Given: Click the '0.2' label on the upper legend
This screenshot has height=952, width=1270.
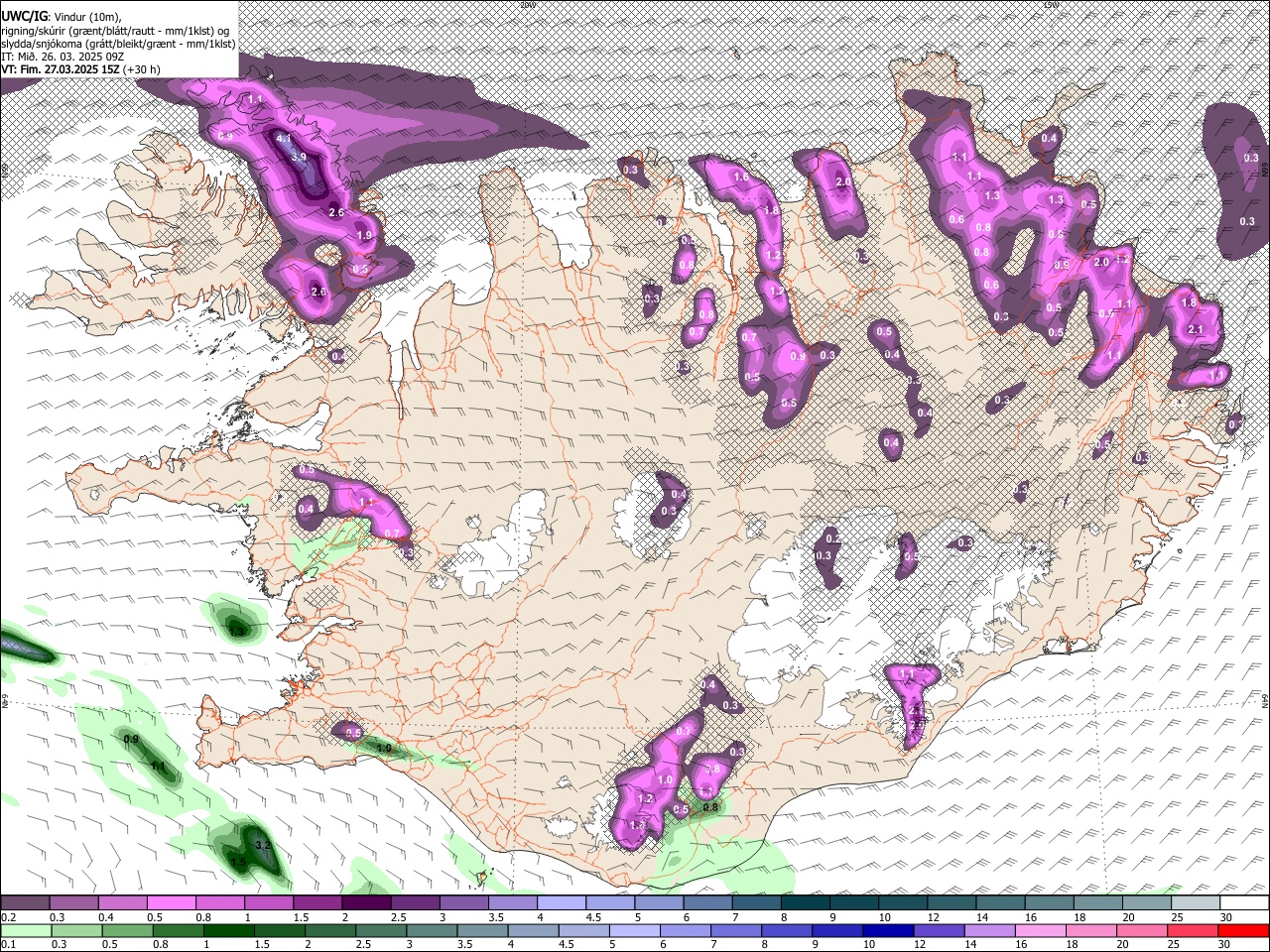Looking at the screenshot, I should coord(8,917).
